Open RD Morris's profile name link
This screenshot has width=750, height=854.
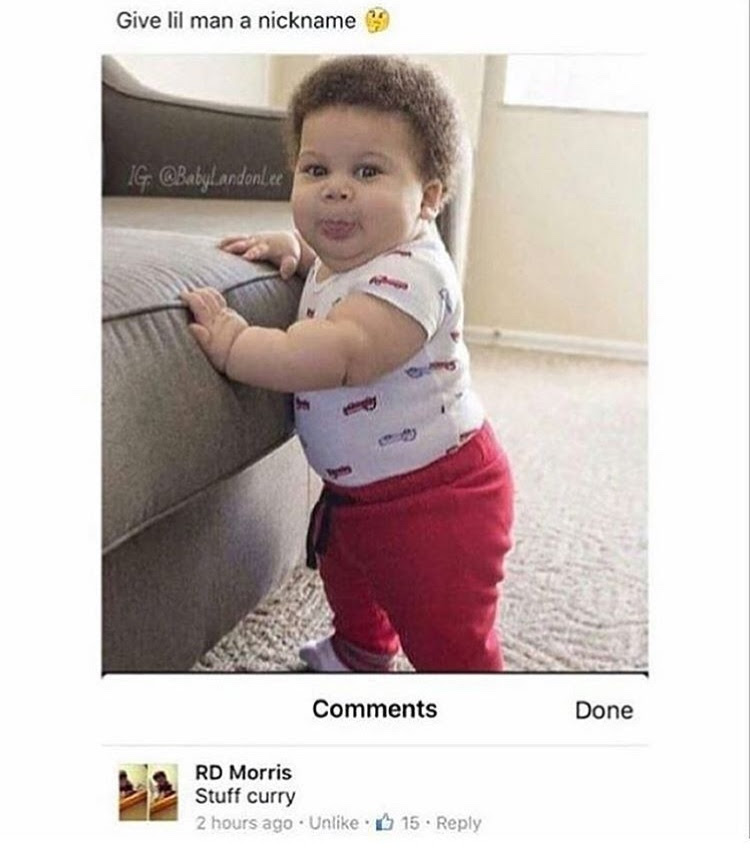pos(243,772)
